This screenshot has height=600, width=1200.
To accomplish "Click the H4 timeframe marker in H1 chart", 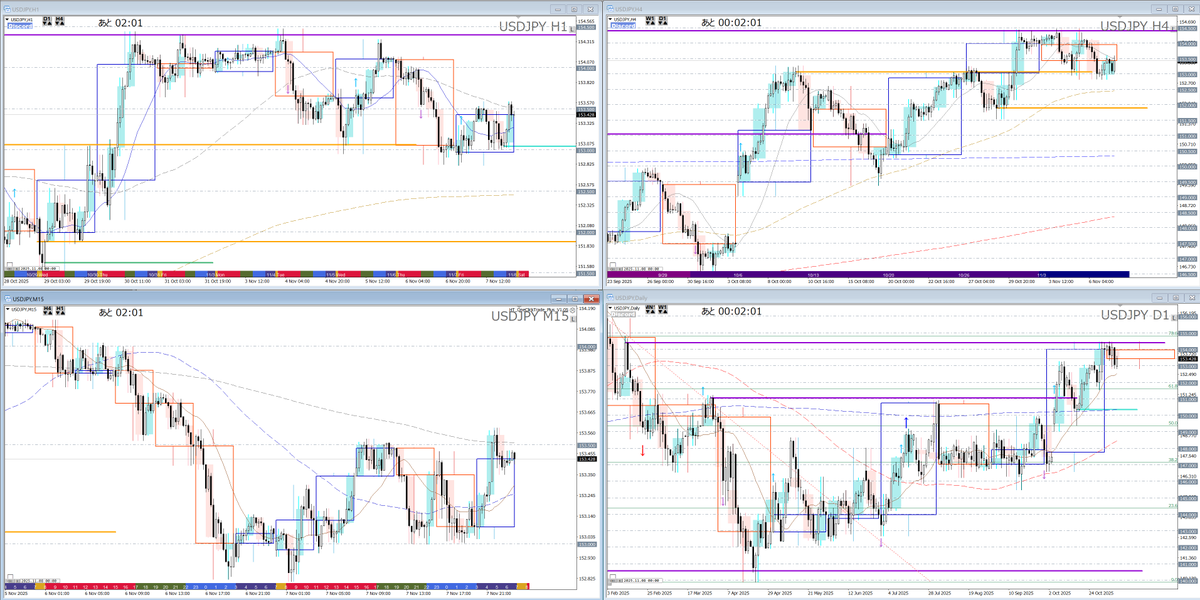I will point(60,21).
